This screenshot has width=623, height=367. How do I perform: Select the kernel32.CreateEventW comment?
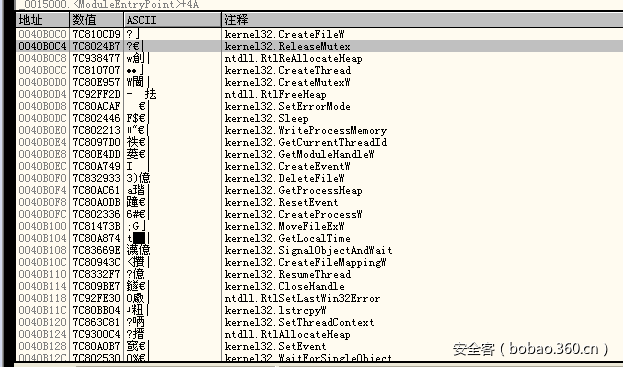[287, 166]
